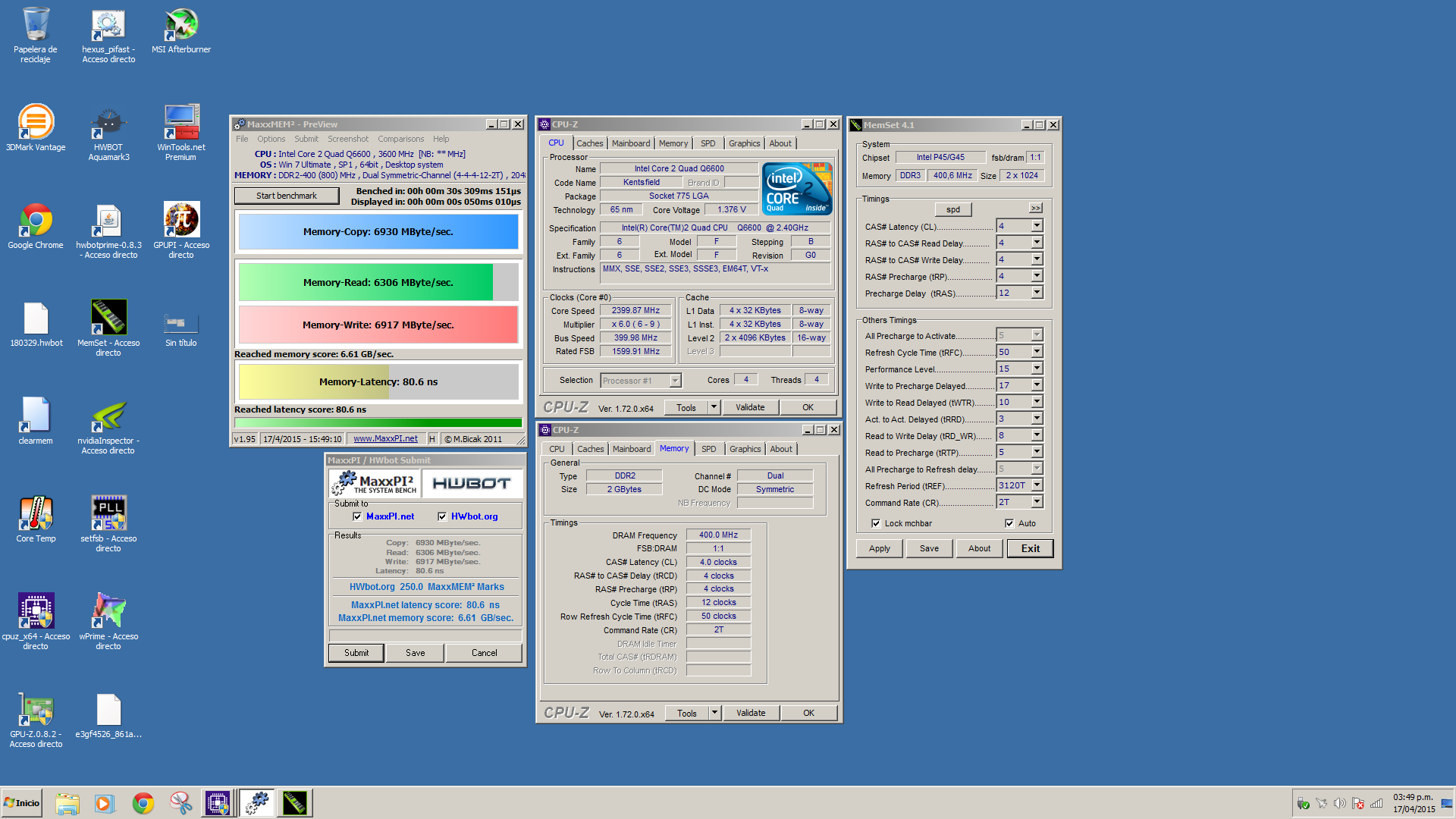Open Refresh Cycle Time (tRFC) dropdown

pyautogui.click(x=1037, y=352)
